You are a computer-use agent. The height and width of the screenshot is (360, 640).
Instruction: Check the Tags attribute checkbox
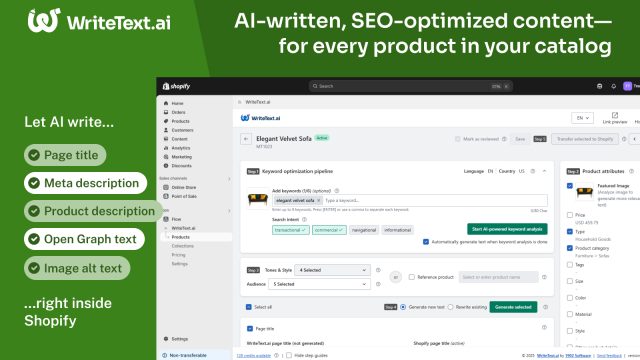click(570, 264)
